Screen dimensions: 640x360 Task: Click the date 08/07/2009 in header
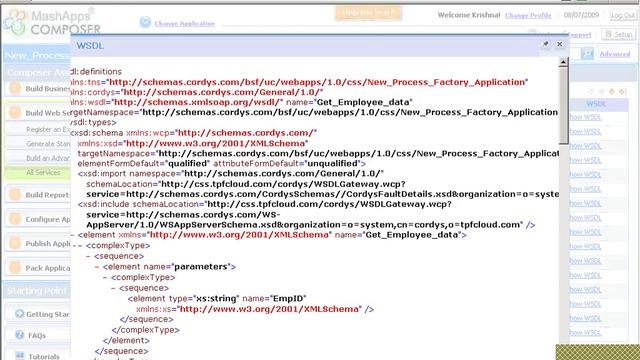pos(581,15)
